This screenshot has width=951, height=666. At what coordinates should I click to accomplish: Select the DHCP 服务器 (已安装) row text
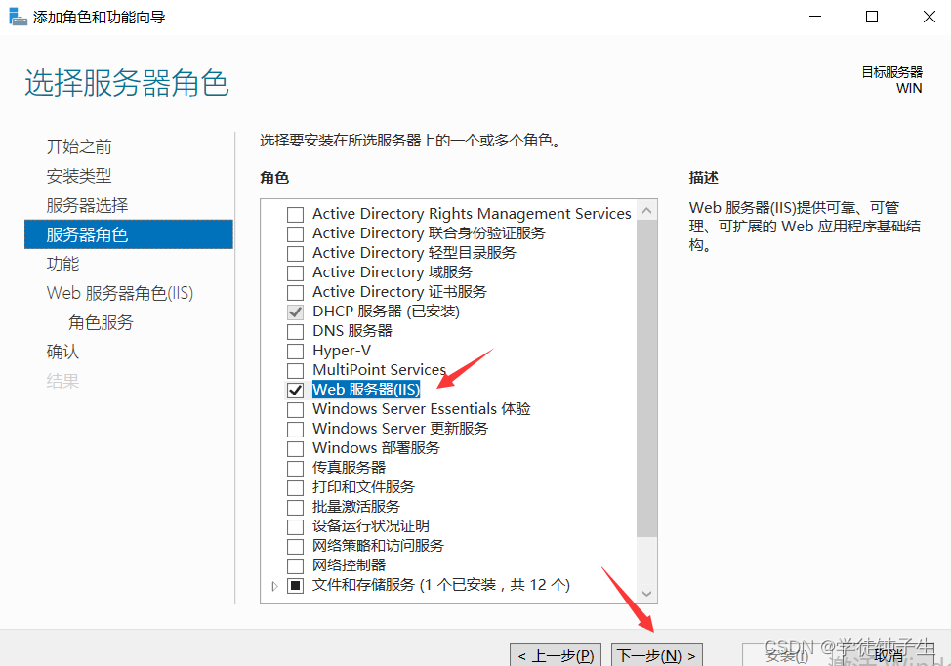(386, 311)
